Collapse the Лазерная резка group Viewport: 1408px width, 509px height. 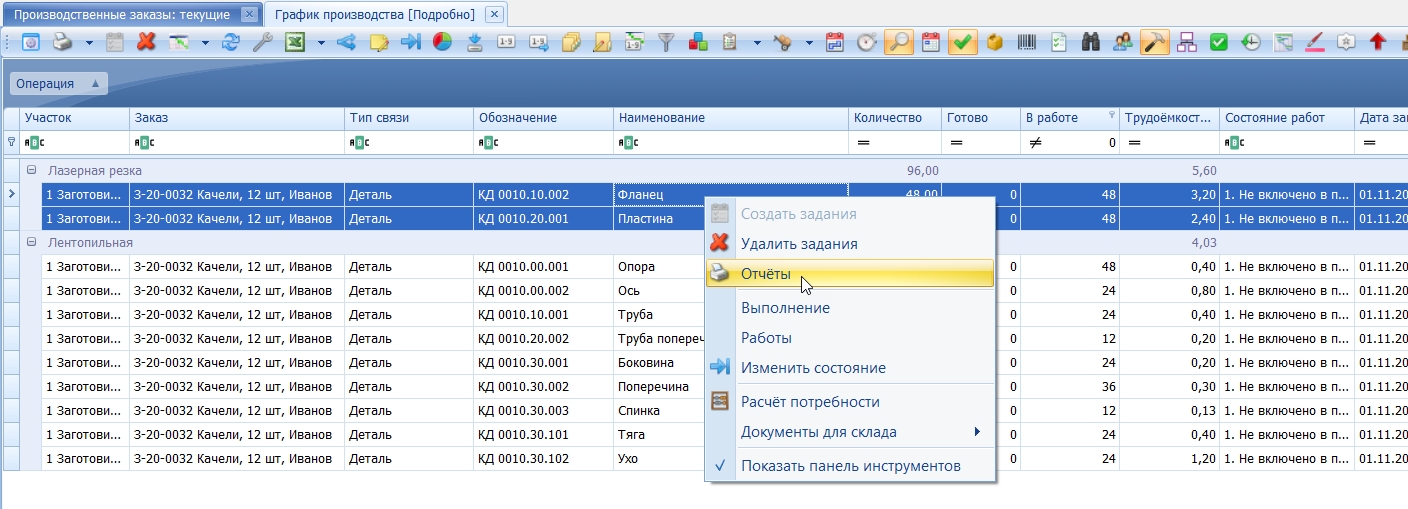coord(31,171)
